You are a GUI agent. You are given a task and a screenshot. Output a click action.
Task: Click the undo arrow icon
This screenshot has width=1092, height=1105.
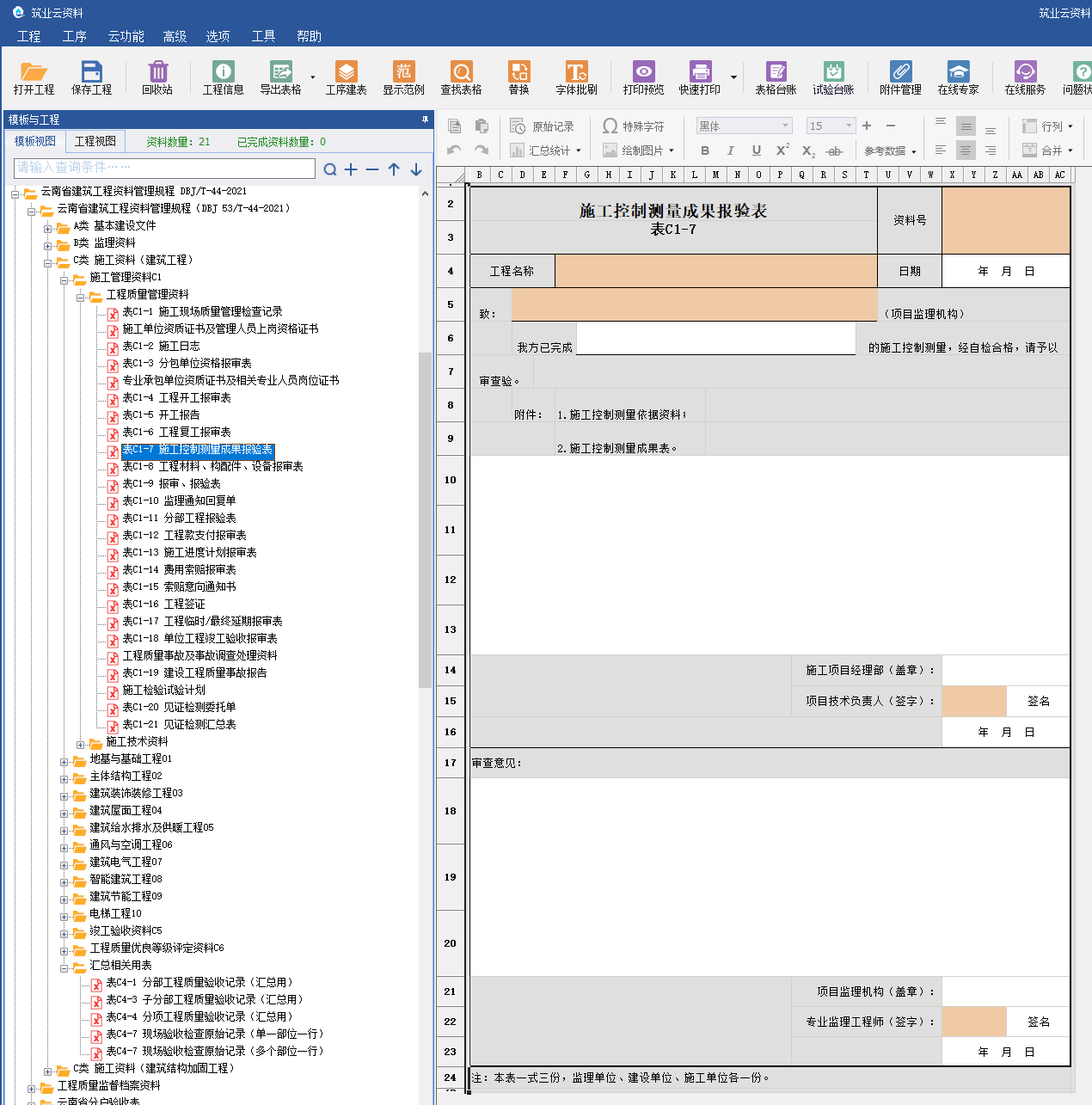coord(455,150)
